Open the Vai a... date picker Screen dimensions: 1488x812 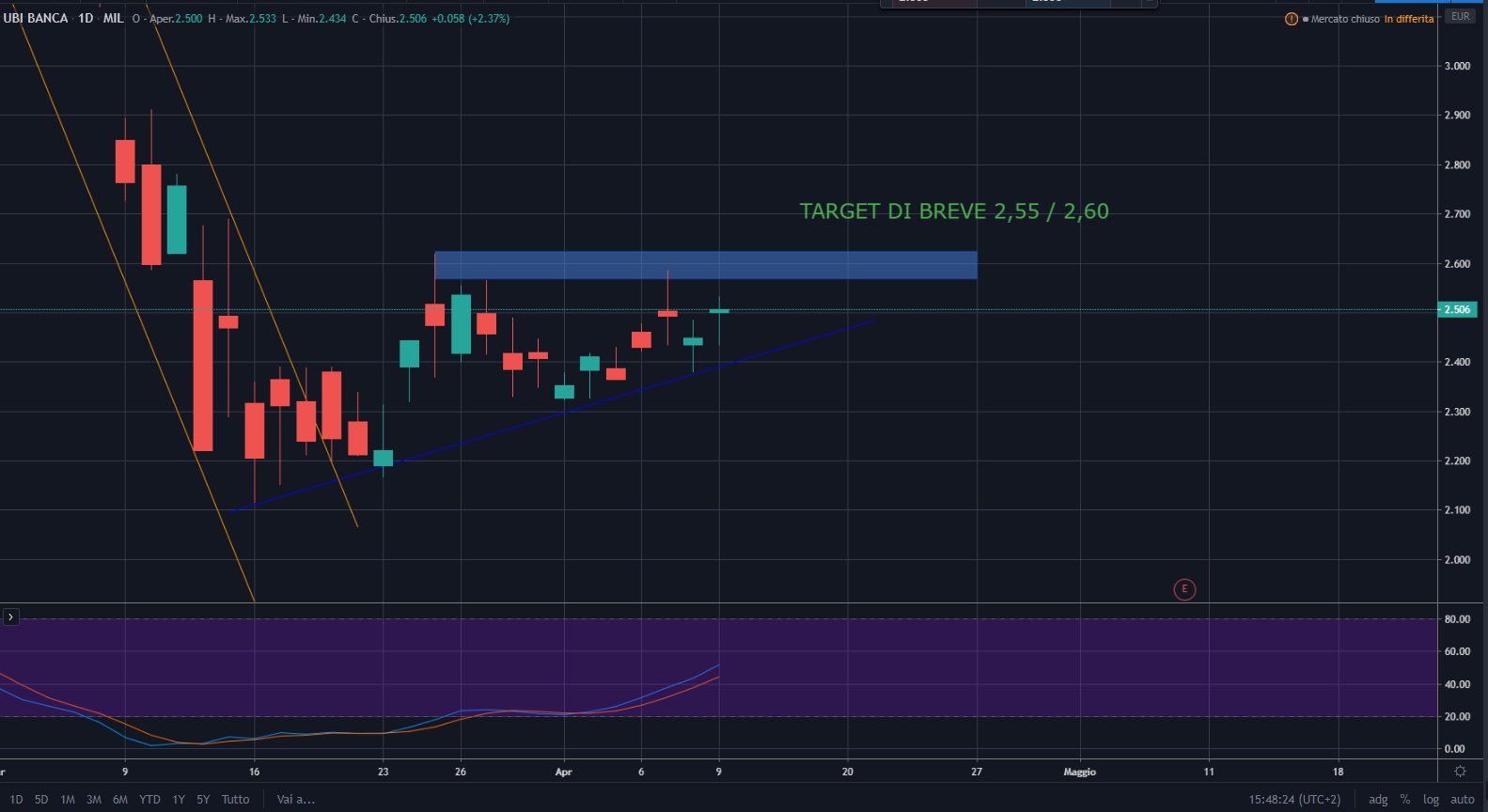[x=295, y=800]
